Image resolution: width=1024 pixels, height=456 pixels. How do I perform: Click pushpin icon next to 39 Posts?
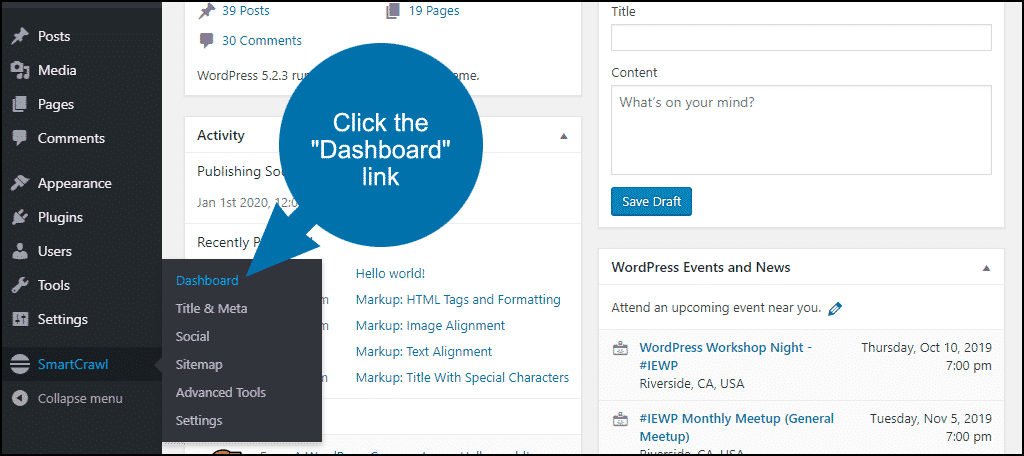[x=206, y=11]
